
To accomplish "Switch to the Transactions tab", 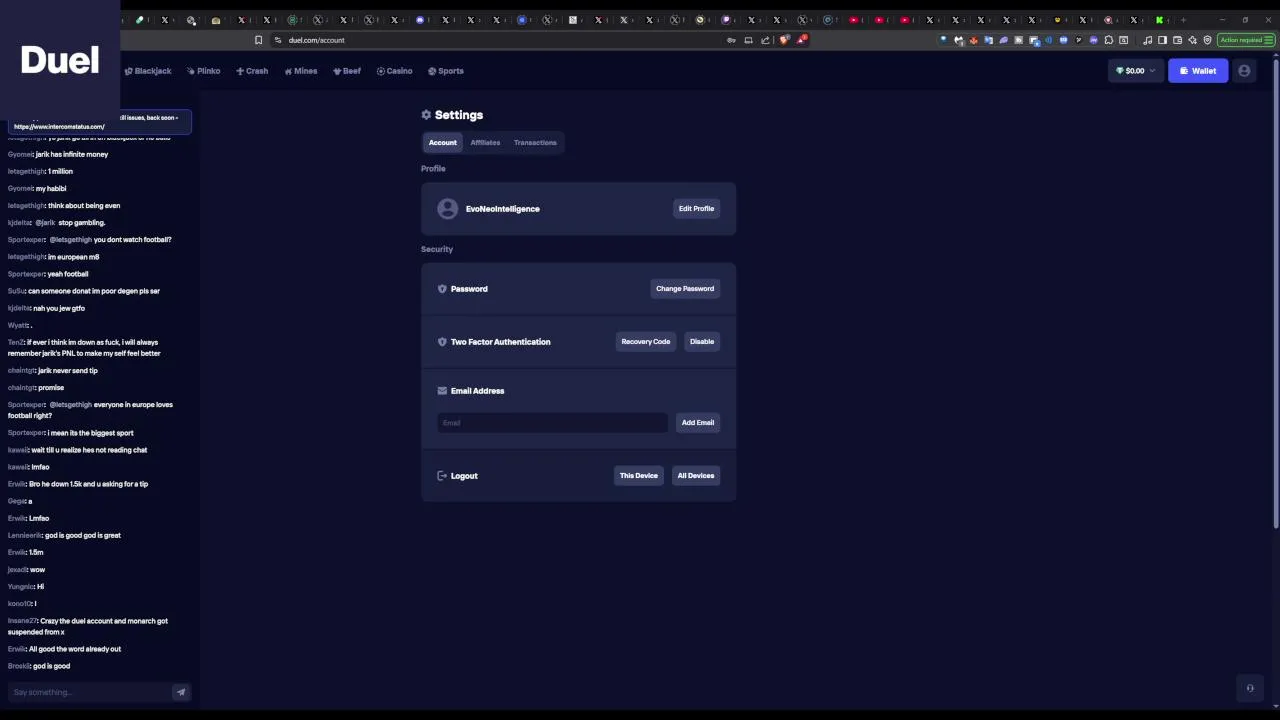I will click(535, 142).
